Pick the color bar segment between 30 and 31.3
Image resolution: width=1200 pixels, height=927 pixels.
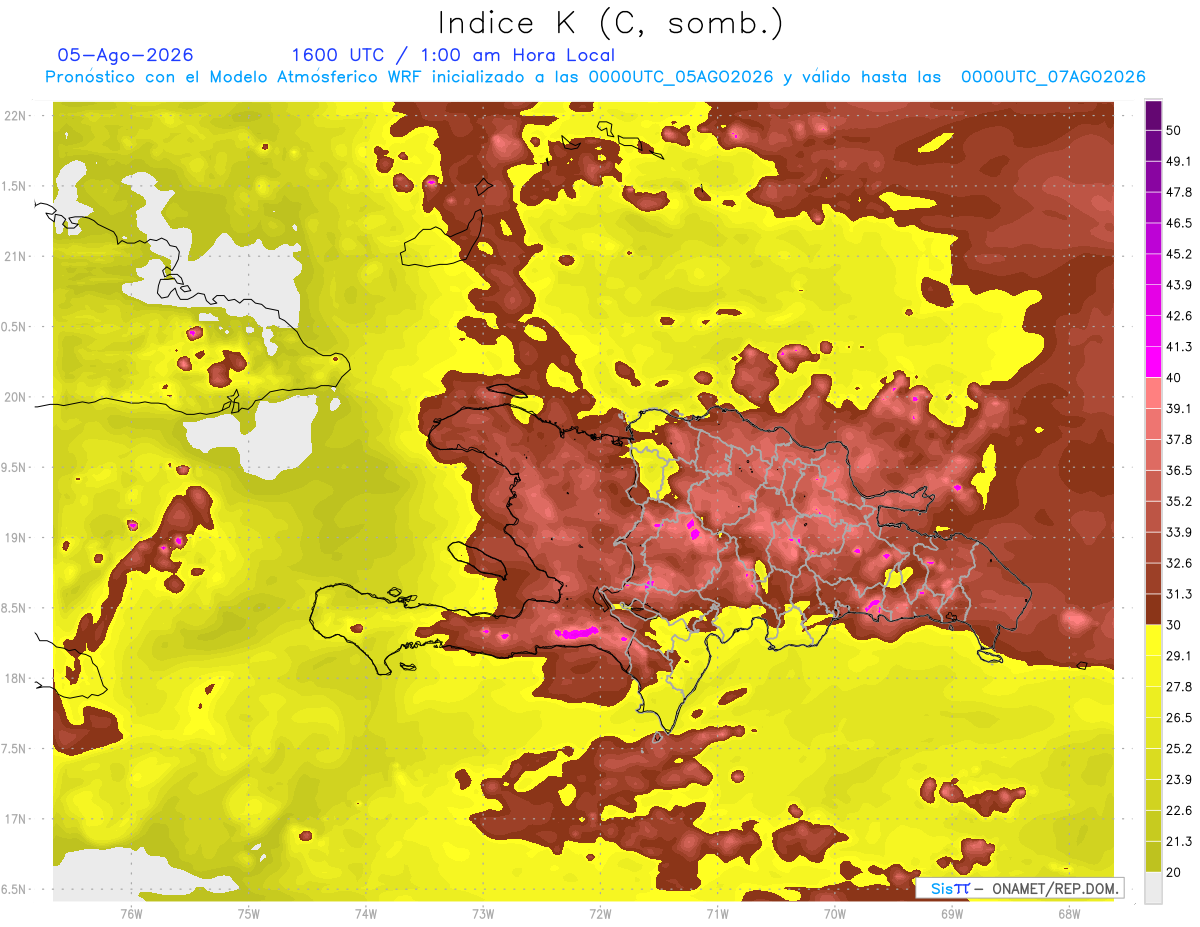pyautogui.click(x=1153, y=610)
